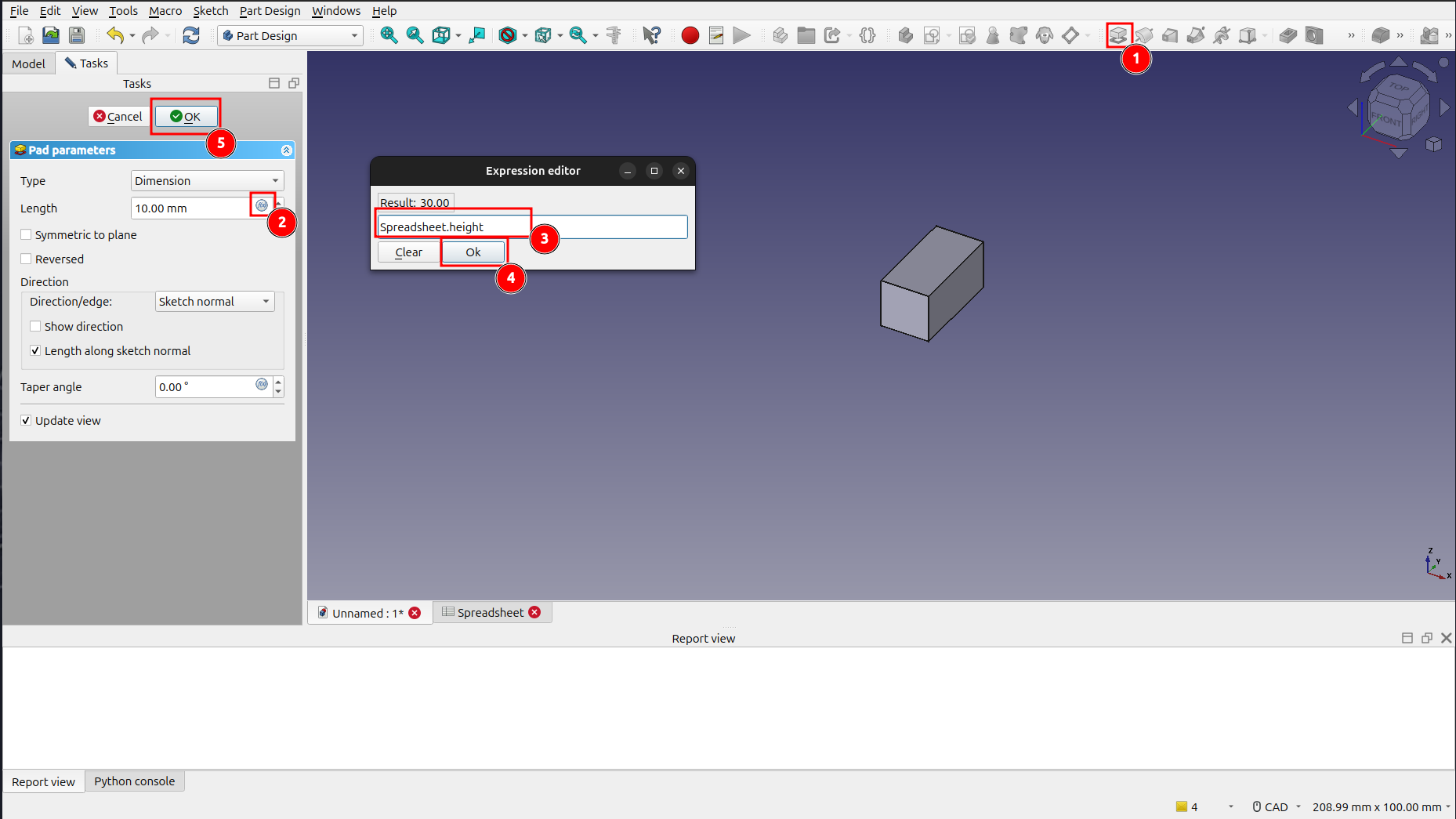Open the Part Design workbench selector
1456x819 pixels.
coord(290,35)
